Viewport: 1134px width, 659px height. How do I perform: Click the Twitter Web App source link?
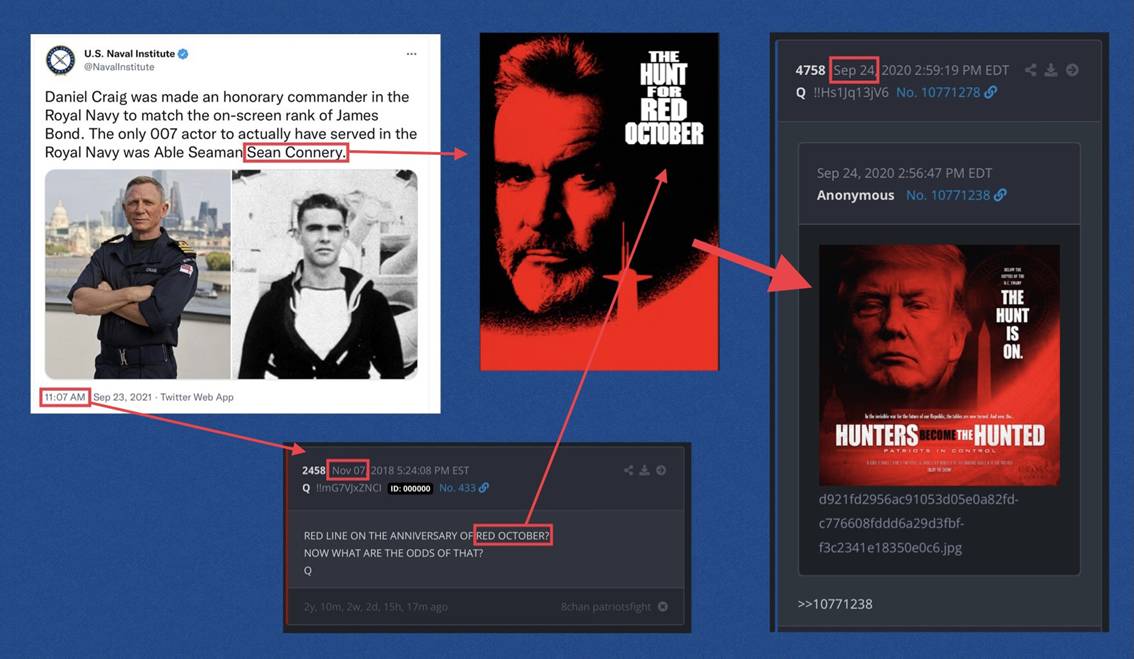[197, 397]
